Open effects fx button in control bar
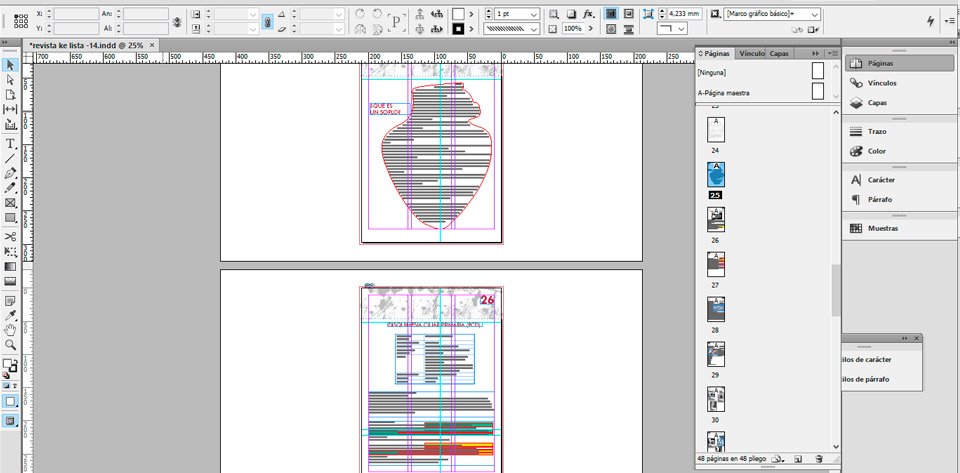The height and width of the screenshot is (473, 960). [x=588, y=15]
